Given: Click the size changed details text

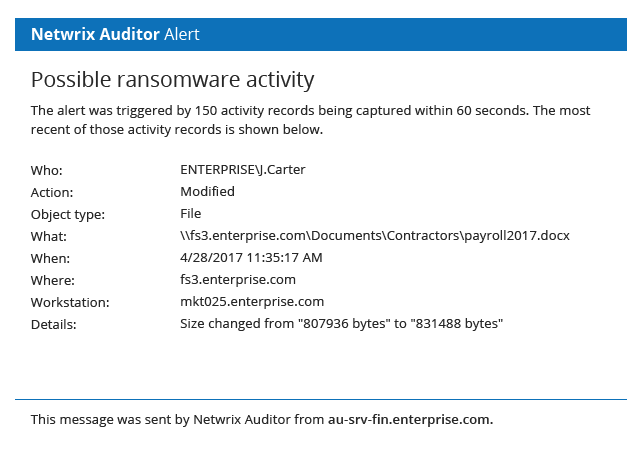Looking at the screenshot, I should point(341,323).
